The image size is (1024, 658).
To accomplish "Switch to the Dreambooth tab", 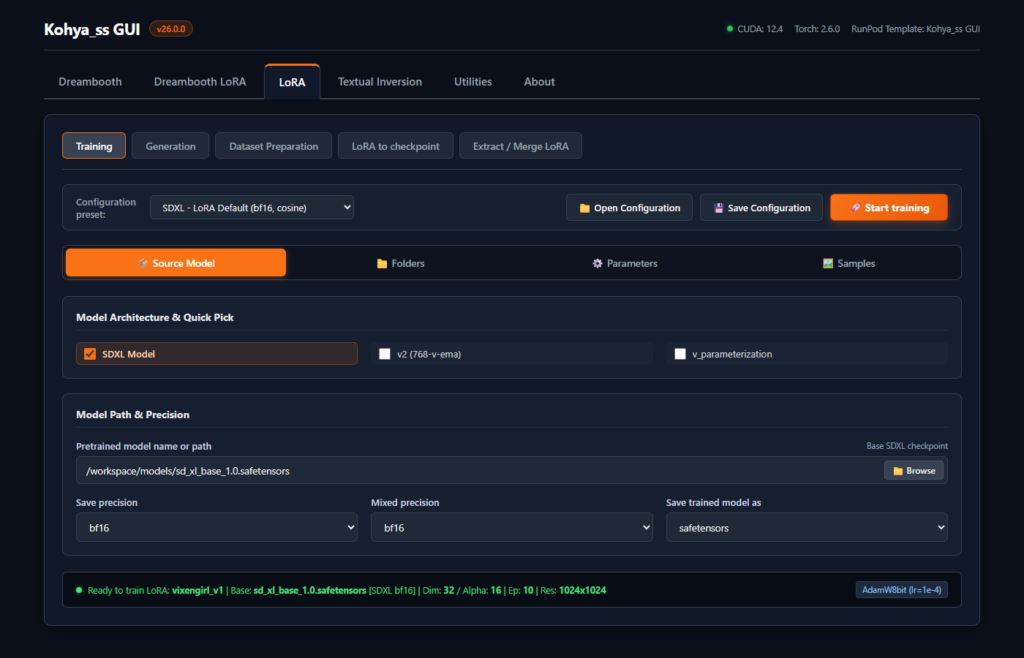I will [90, 82].
